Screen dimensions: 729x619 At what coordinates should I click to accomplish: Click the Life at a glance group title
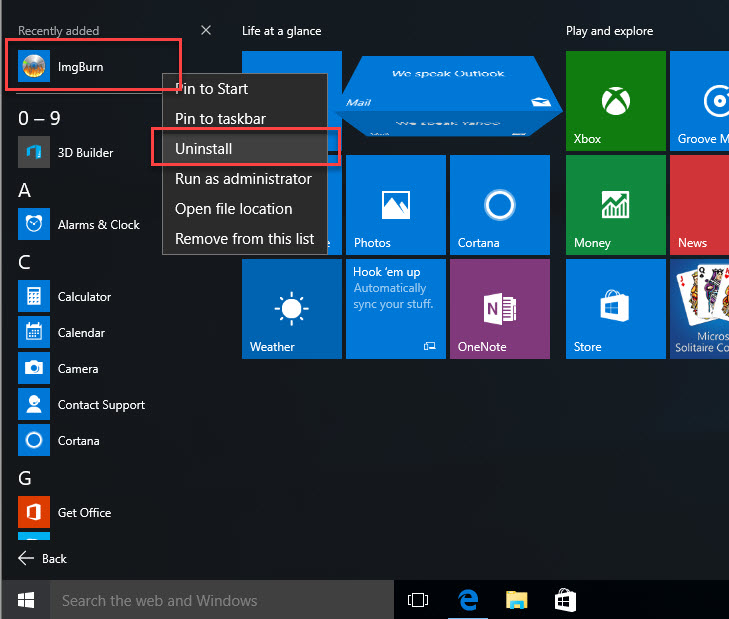[282, 31]
